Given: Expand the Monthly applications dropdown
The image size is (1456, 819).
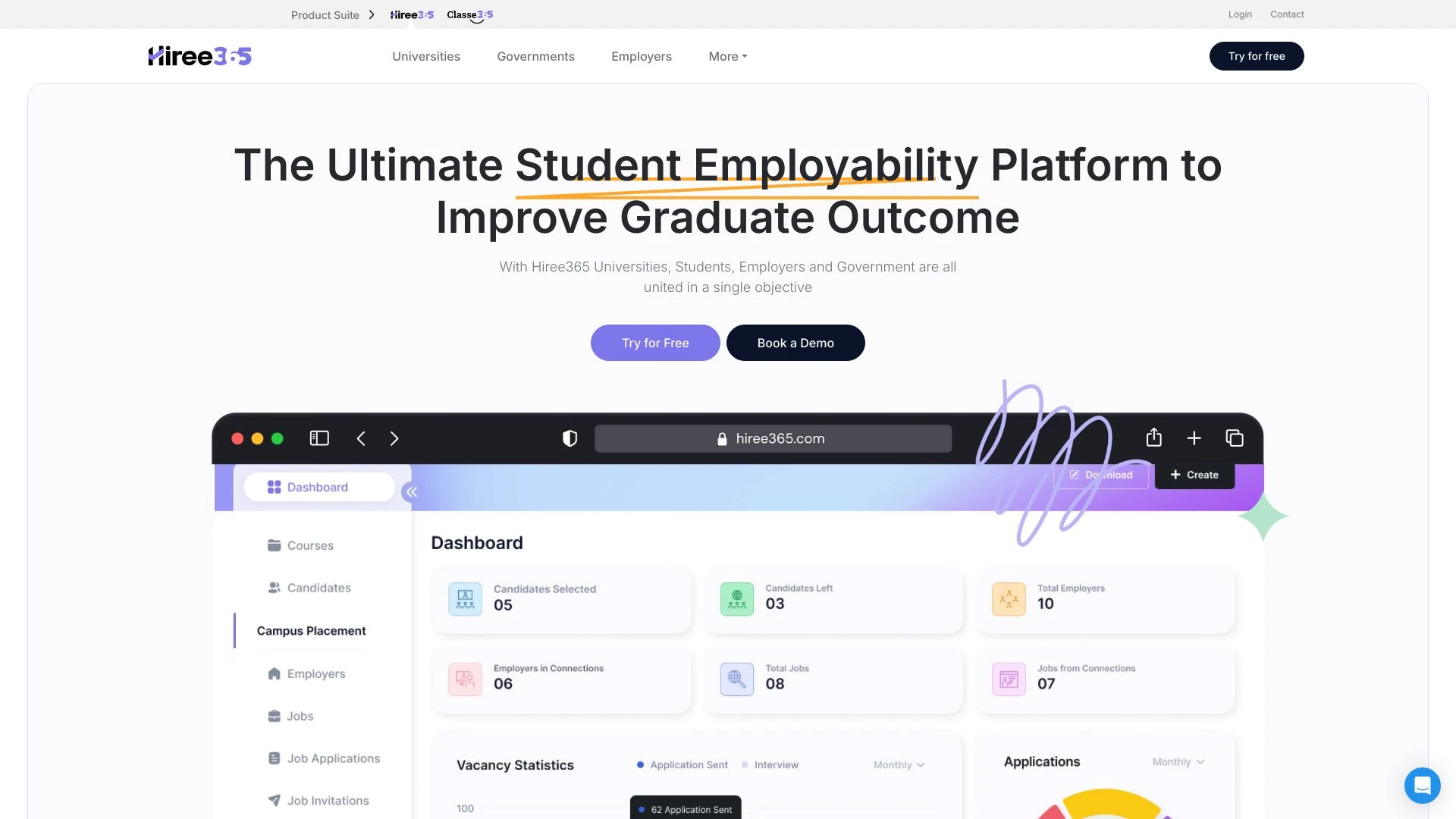Looking at the screenshot, I should tap(1180, 762).
